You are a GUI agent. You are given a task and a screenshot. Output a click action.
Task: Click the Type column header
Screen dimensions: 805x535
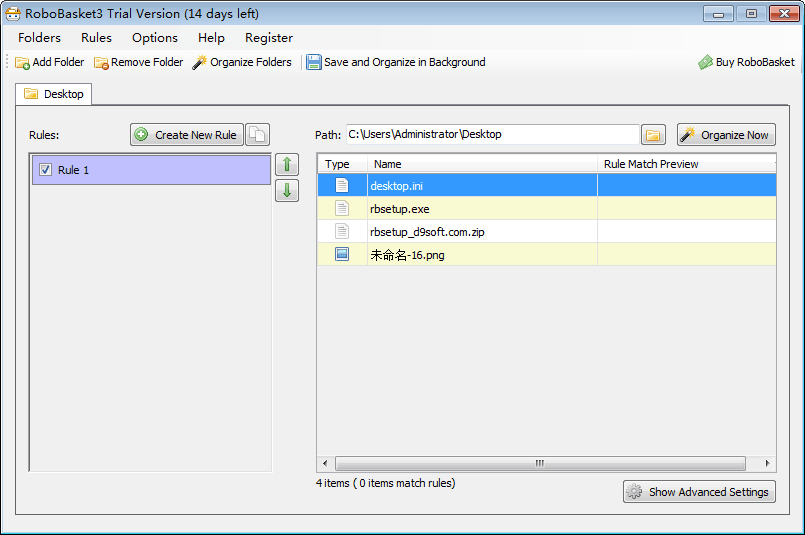342,164
